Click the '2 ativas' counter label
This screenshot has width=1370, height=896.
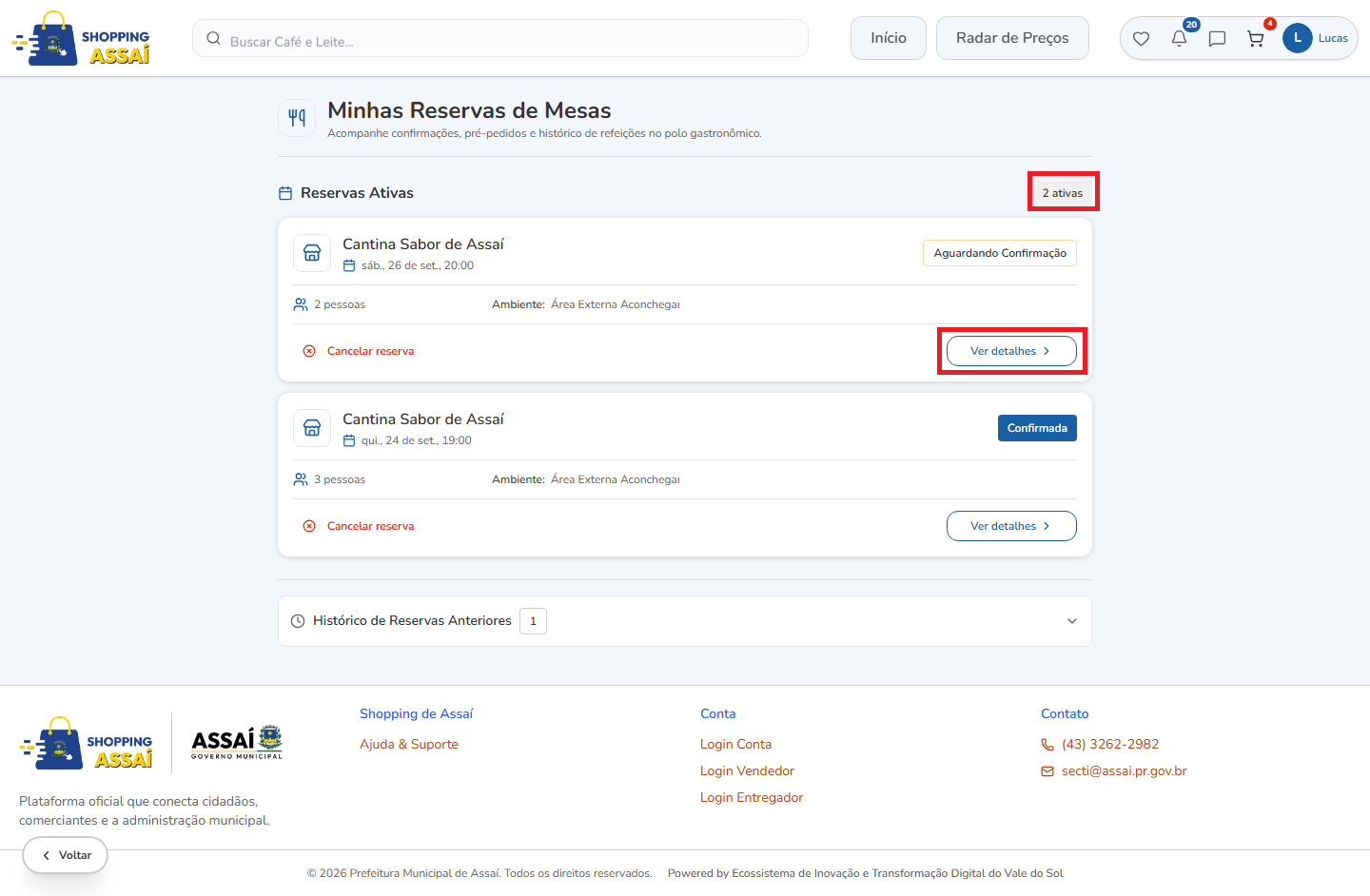tap(1063, 193)
